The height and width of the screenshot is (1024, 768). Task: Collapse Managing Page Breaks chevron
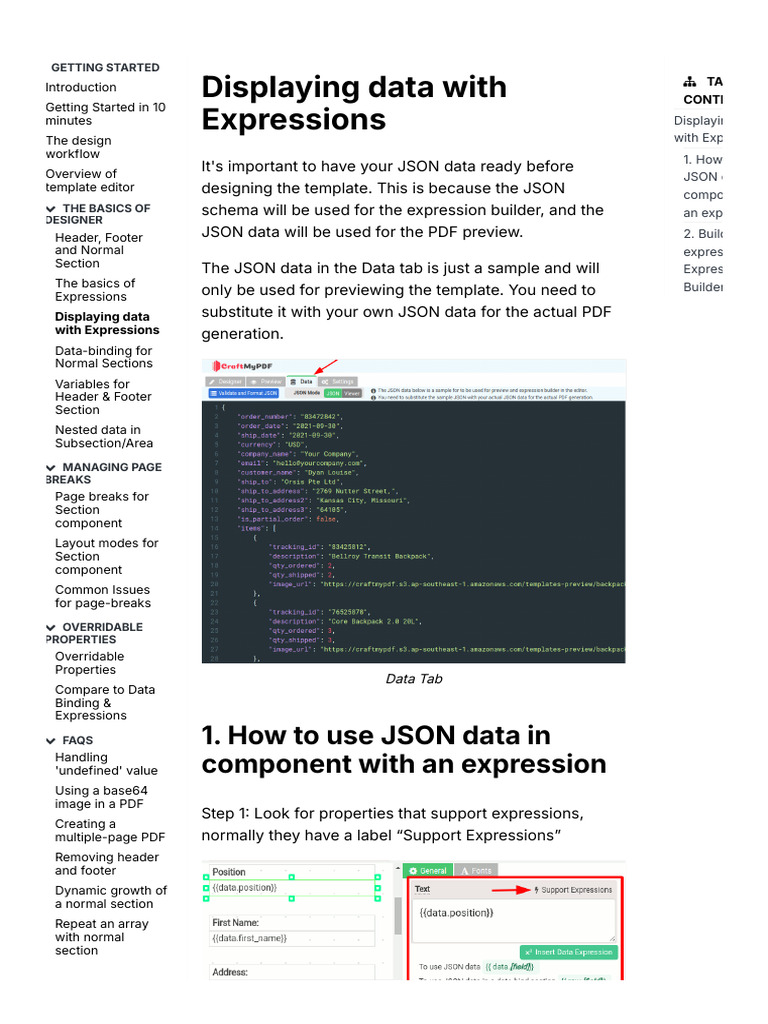pos(50,468)
